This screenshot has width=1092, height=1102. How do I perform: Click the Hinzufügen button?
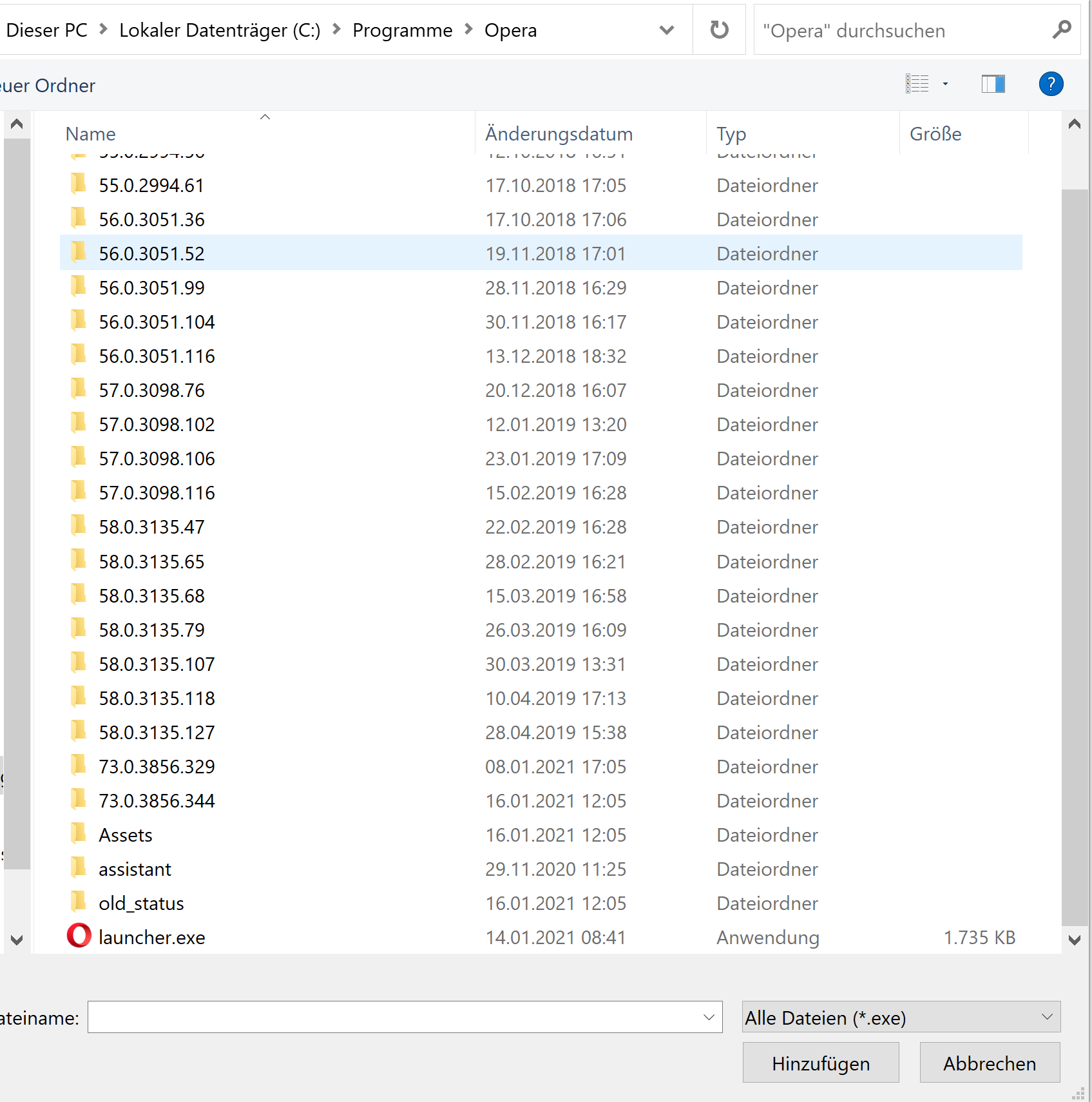click(x=820, y=1063)
